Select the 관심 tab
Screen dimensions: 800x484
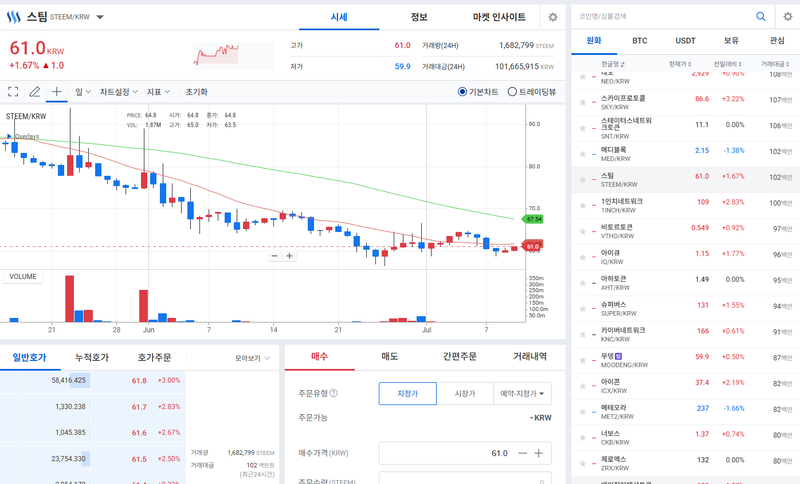pos(777,40)
